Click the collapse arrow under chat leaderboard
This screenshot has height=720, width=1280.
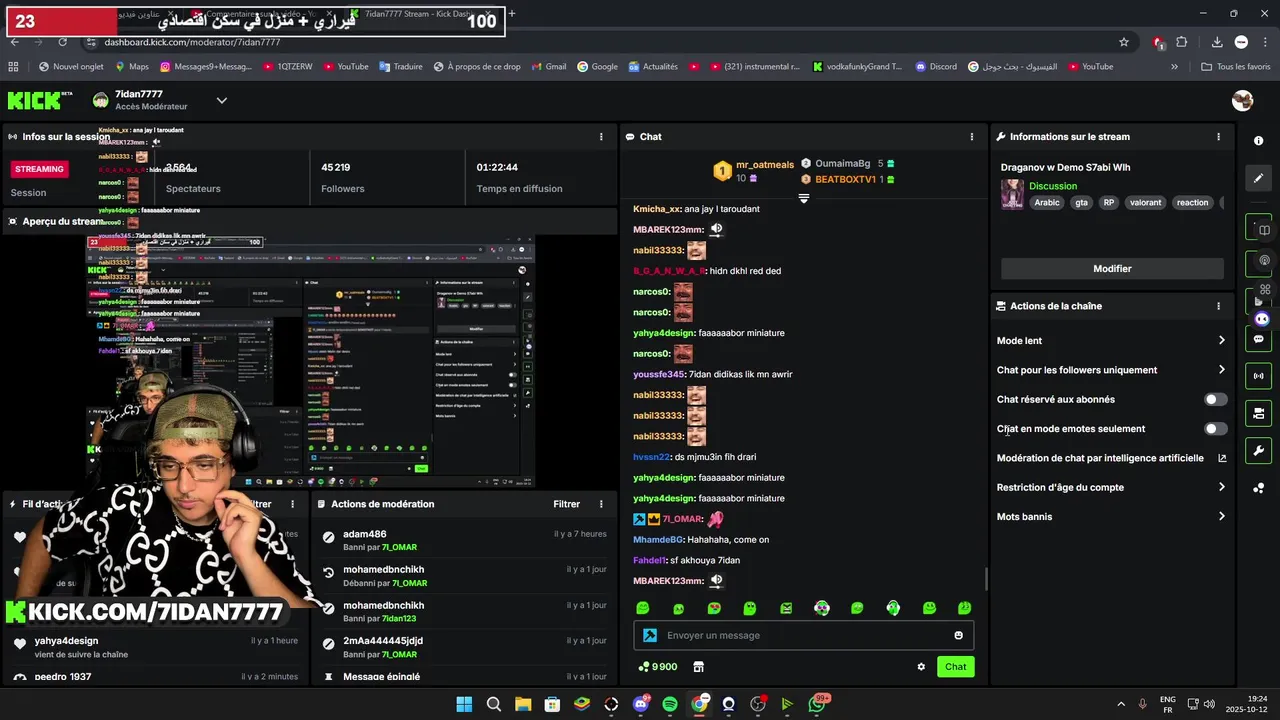tap(803, 199)
